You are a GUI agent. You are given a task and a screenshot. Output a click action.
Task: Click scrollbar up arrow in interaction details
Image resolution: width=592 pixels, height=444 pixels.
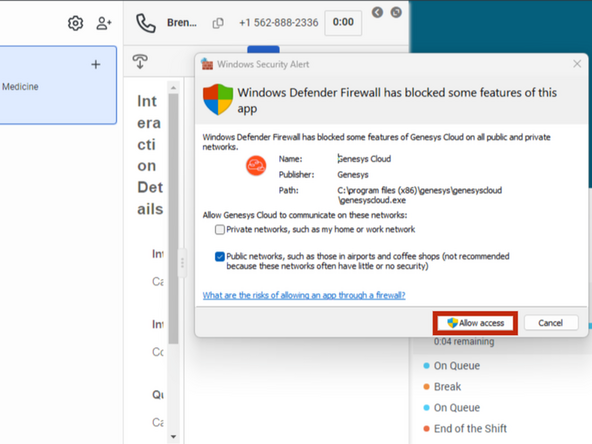pyautogui.click(x=173, y=88)
